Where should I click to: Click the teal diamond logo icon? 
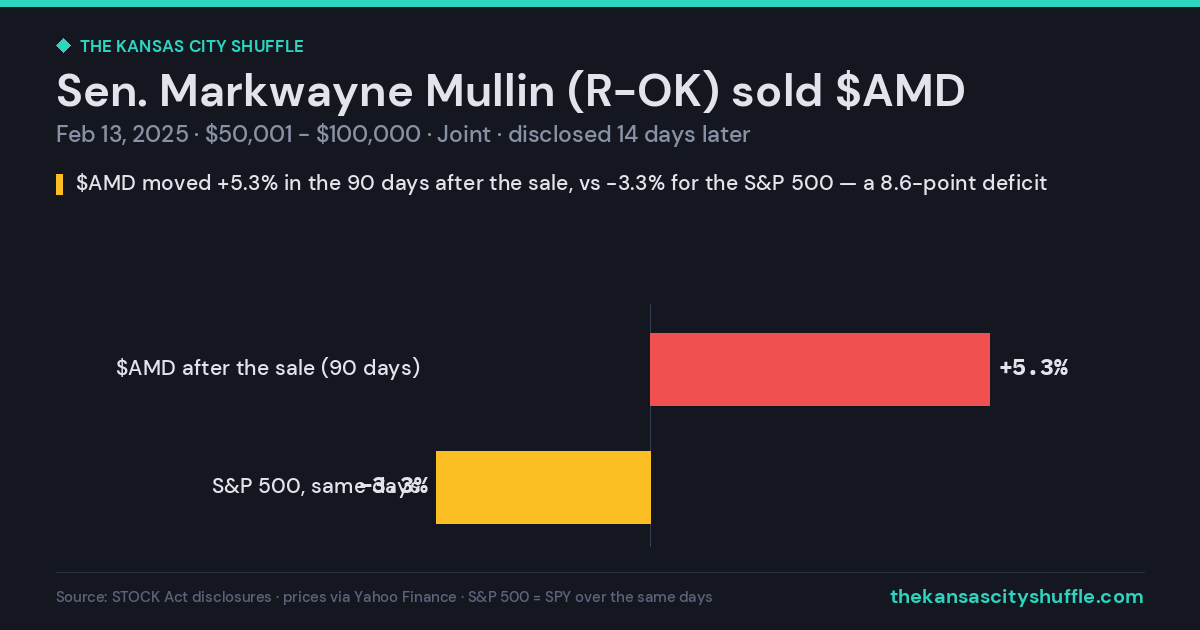point(63,46)
